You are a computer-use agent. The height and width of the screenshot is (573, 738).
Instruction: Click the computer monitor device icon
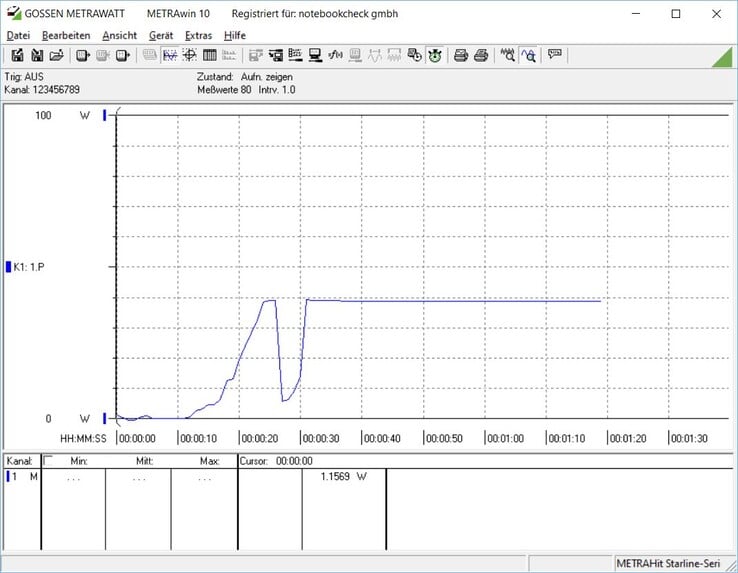point(315,56)
